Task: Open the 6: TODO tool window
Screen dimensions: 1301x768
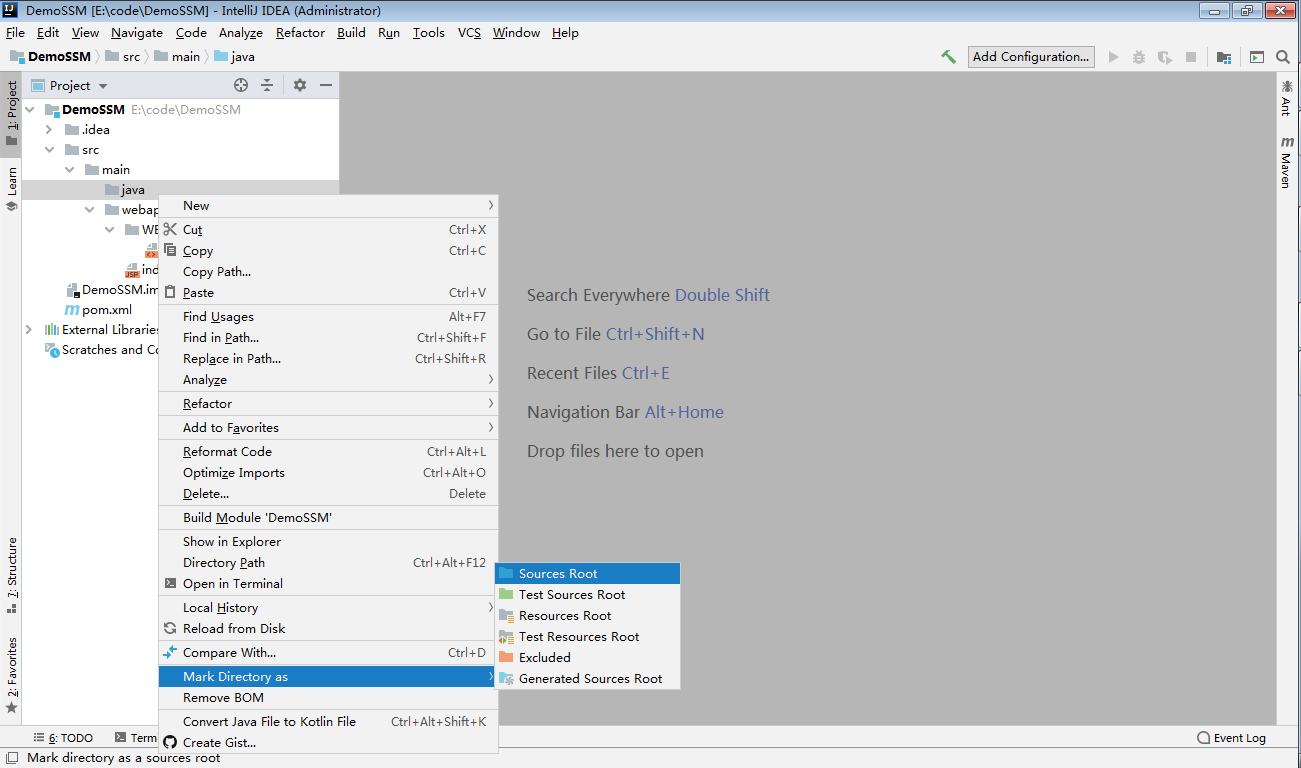Action: pos(63,738)
